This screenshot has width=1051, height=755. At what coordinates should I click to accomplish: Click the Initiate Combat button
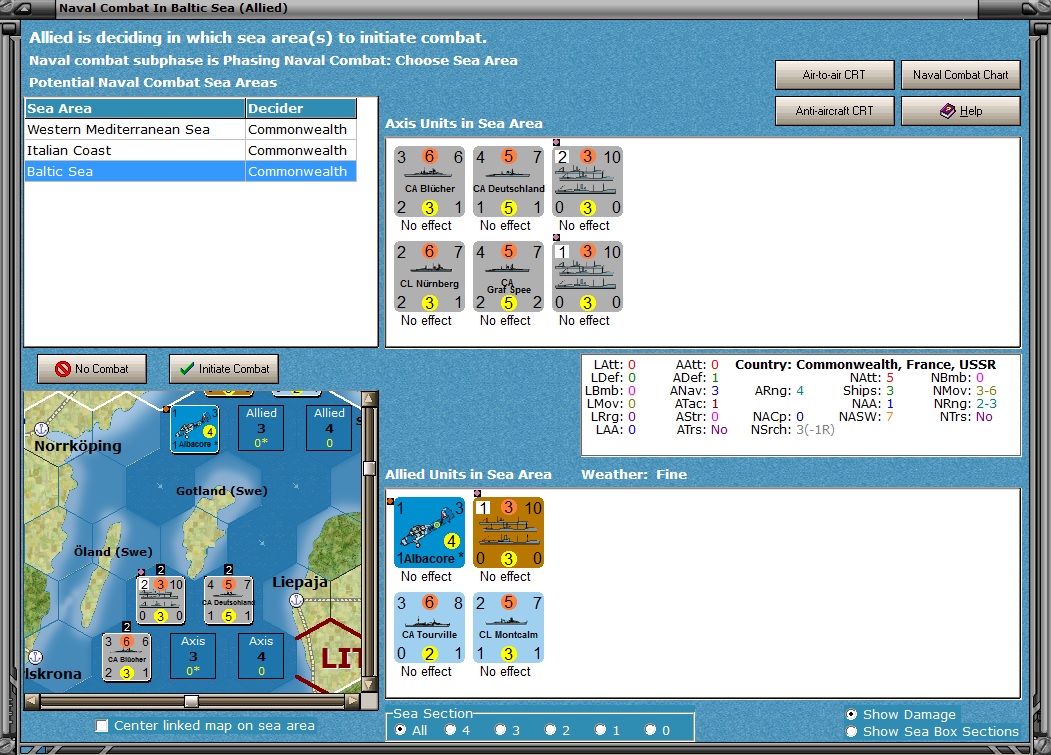point(224,369)
